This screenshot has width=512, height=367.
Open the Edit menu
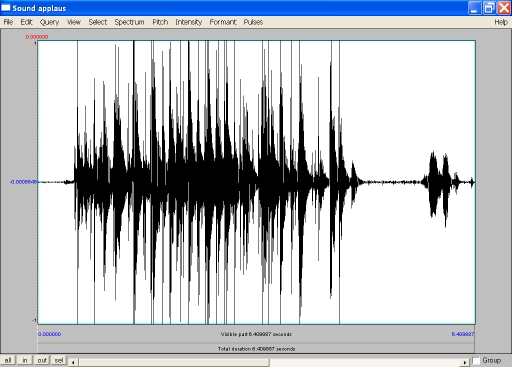click(26, 22)
